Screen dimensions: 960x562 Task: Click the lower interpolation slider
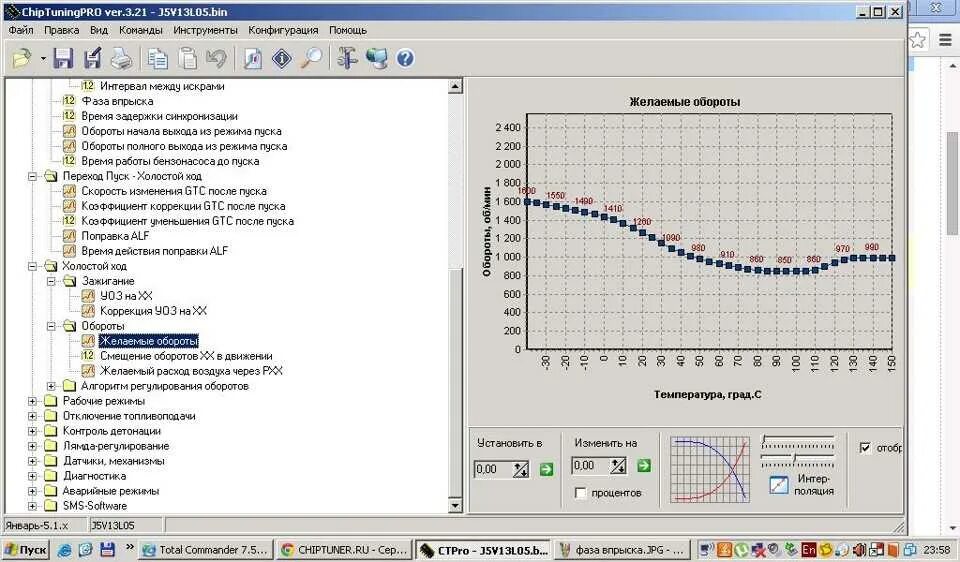click(x=797, y=459)
